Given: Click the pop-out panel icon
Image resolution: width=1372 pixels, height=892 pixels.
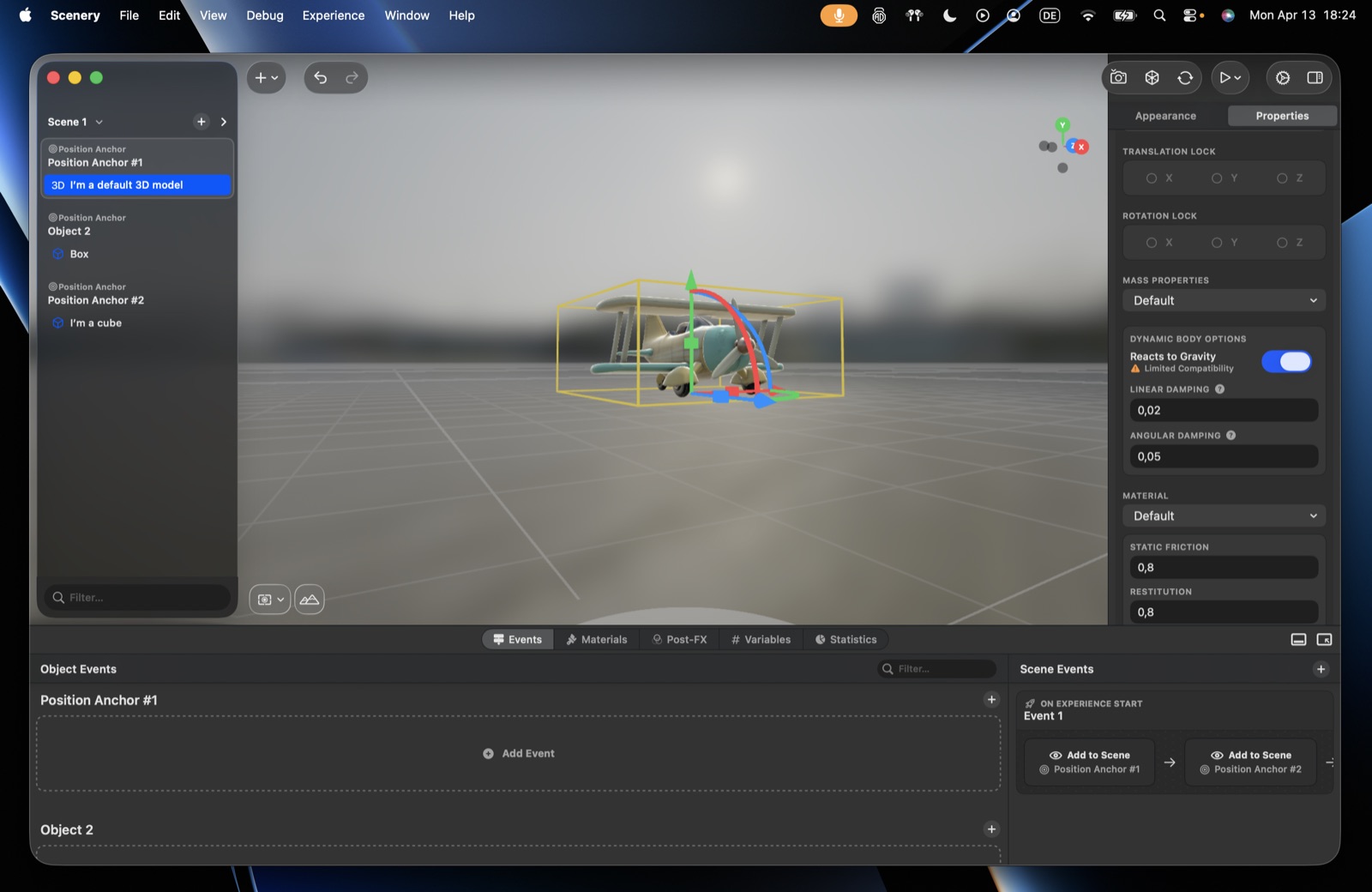Looking at the screenshot, I should point(1324,640).
